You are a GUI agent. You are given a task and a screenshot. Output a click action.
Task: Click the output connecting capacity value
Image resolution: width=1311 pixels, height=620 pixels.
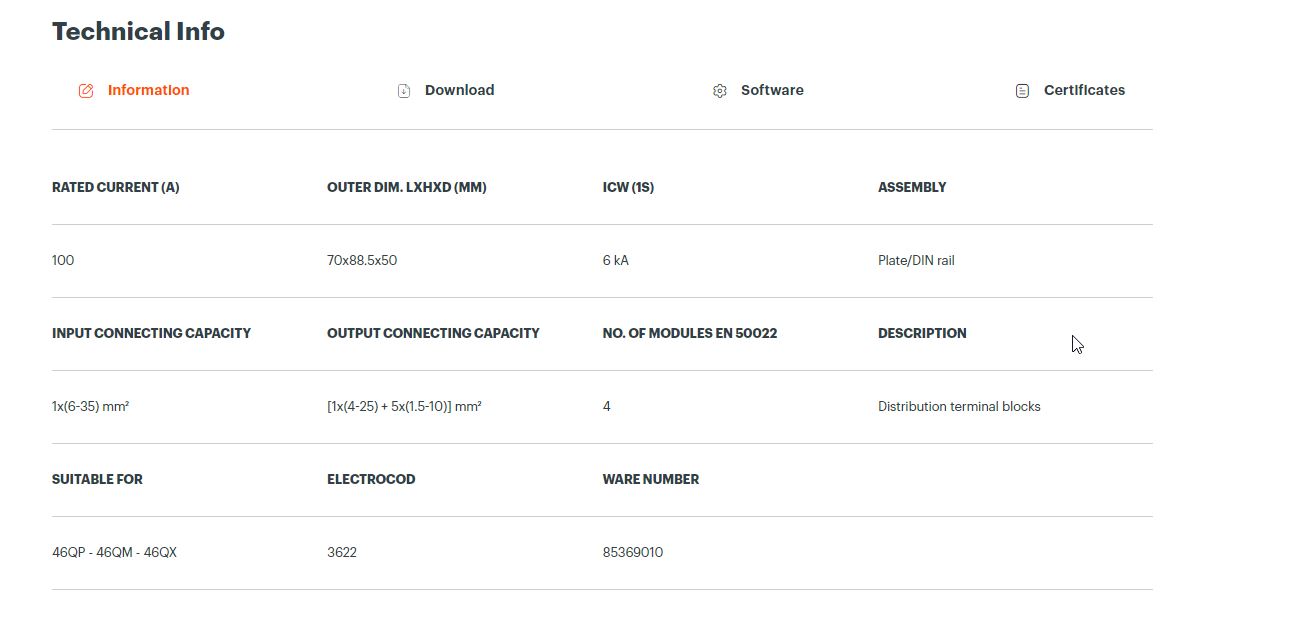pos(404,406)
